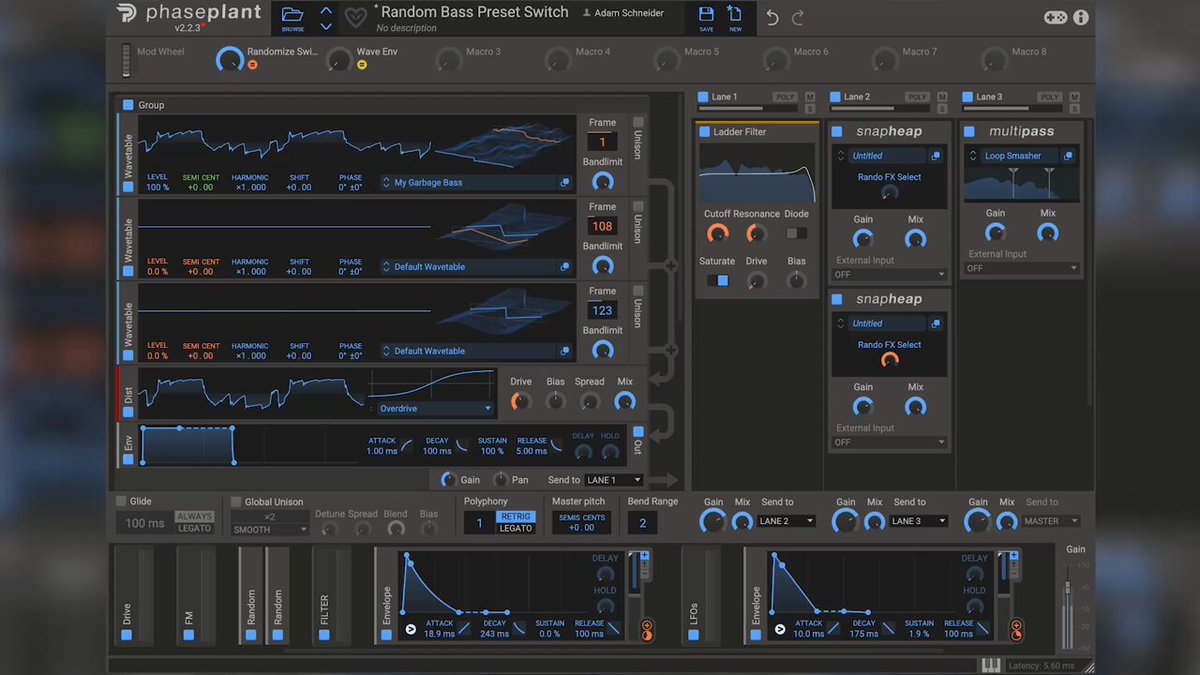Toggle the Group enable checkbox
Viewport: 1200px width, 675px height.
point(128,105)
